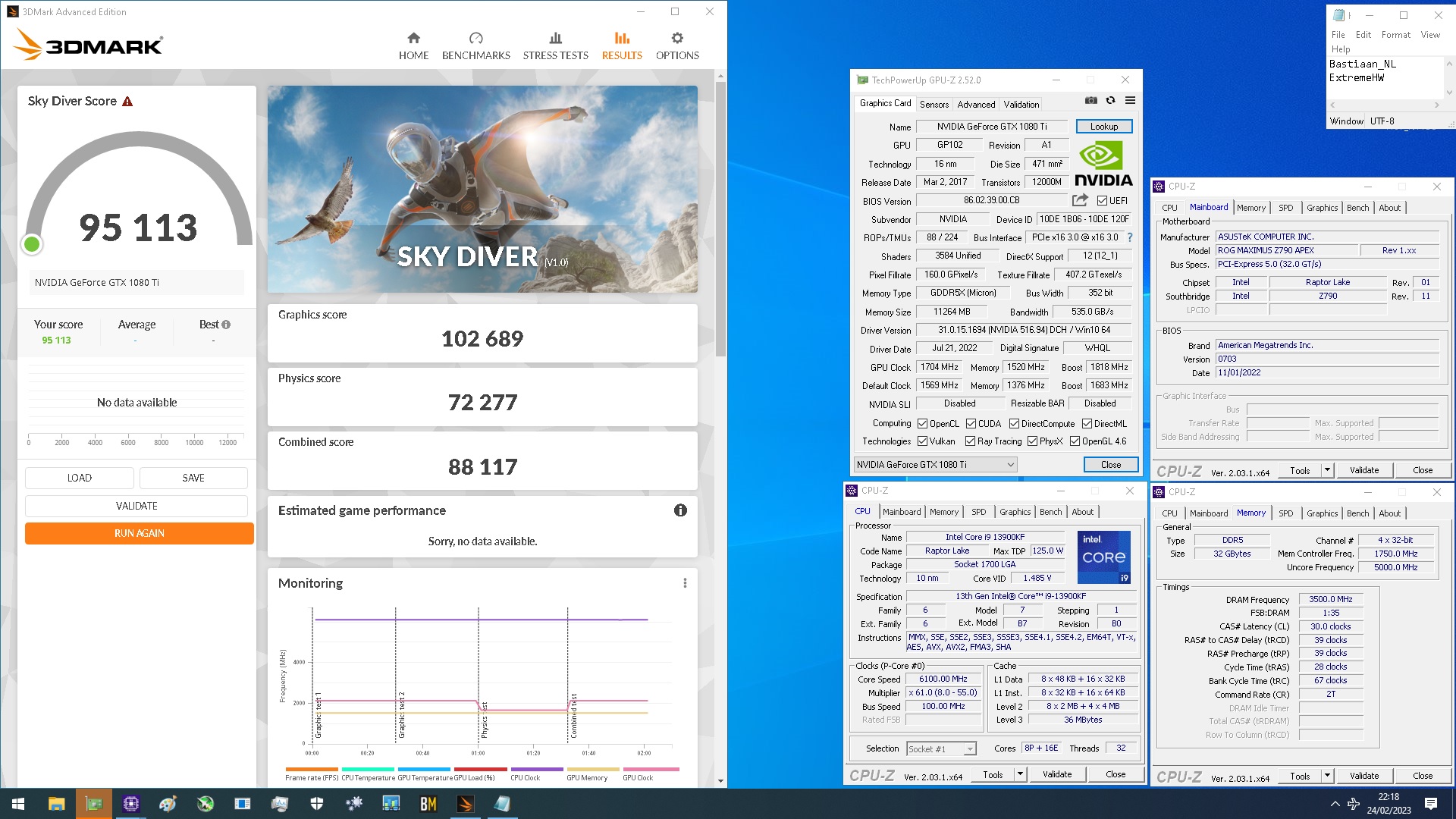
Task: Switch to GPU-Z Advanced tab
Action: 976,105
